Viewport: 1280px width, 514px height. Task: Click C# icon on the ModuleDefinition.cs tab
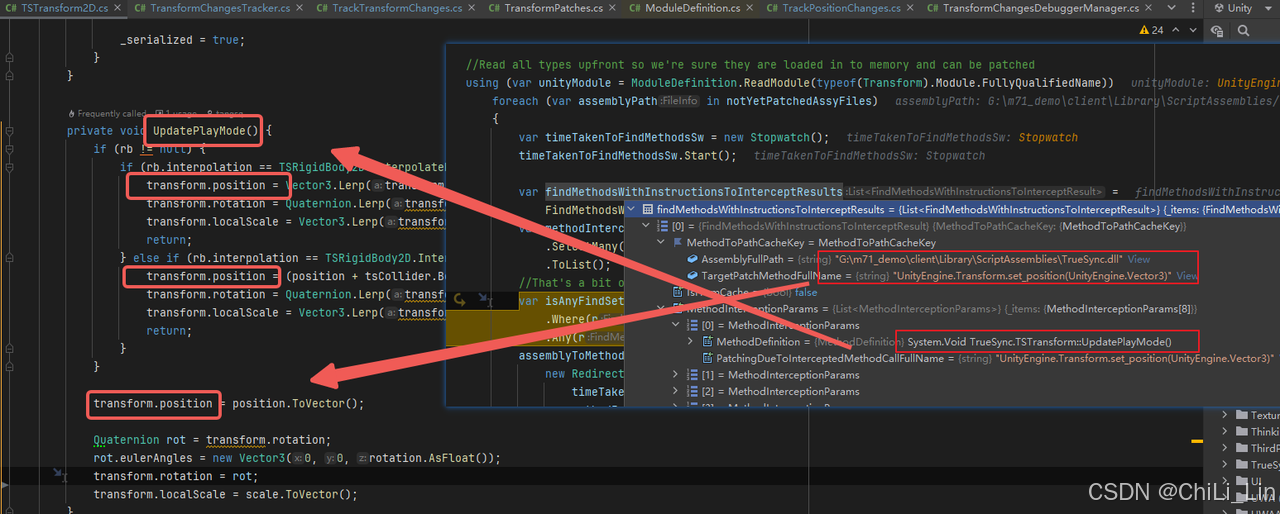tap(636, 8)
